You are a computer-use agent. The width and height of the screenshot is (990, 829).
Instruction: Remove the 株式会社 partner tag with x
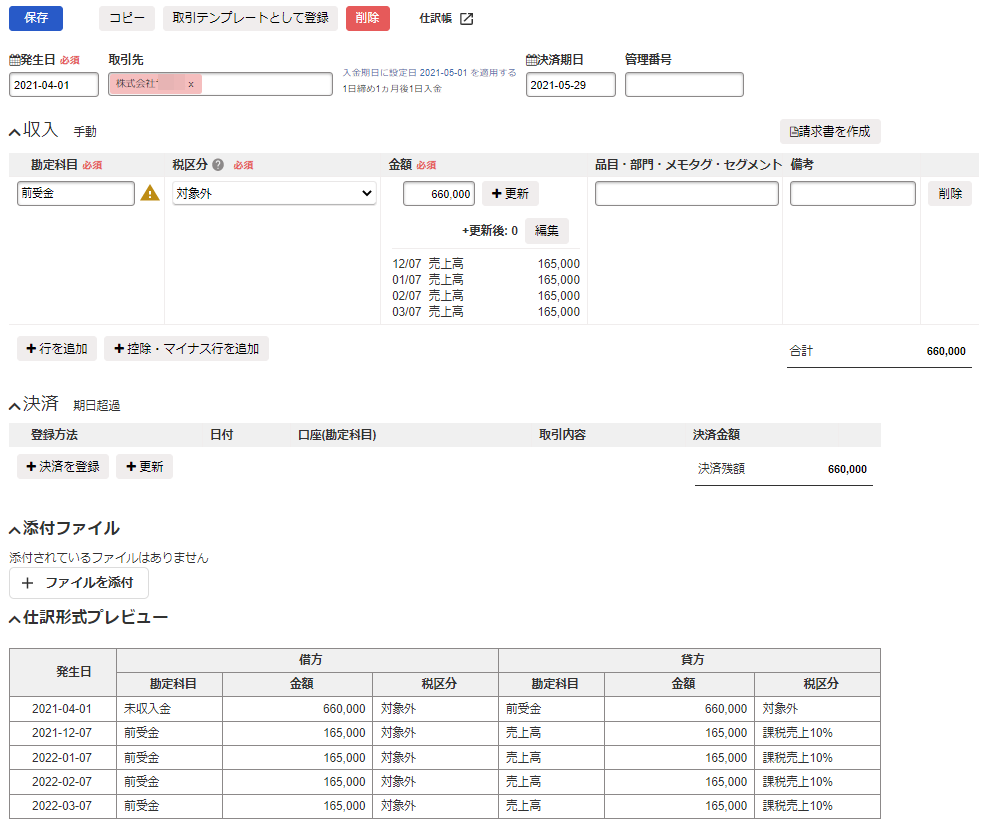pos(191,84)
